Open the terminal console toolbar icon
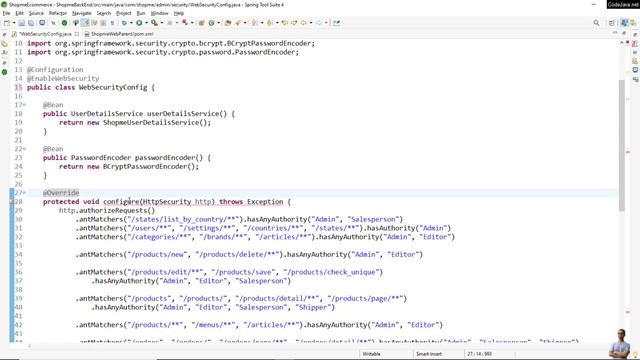 [x=42, y=23]
